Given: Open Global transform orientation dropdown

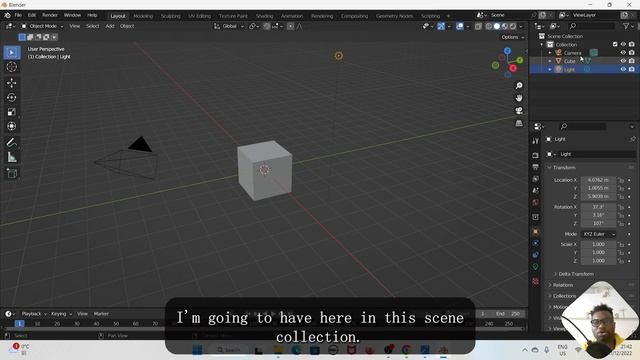Looking at the screenshot, I should tap(229, 26).
